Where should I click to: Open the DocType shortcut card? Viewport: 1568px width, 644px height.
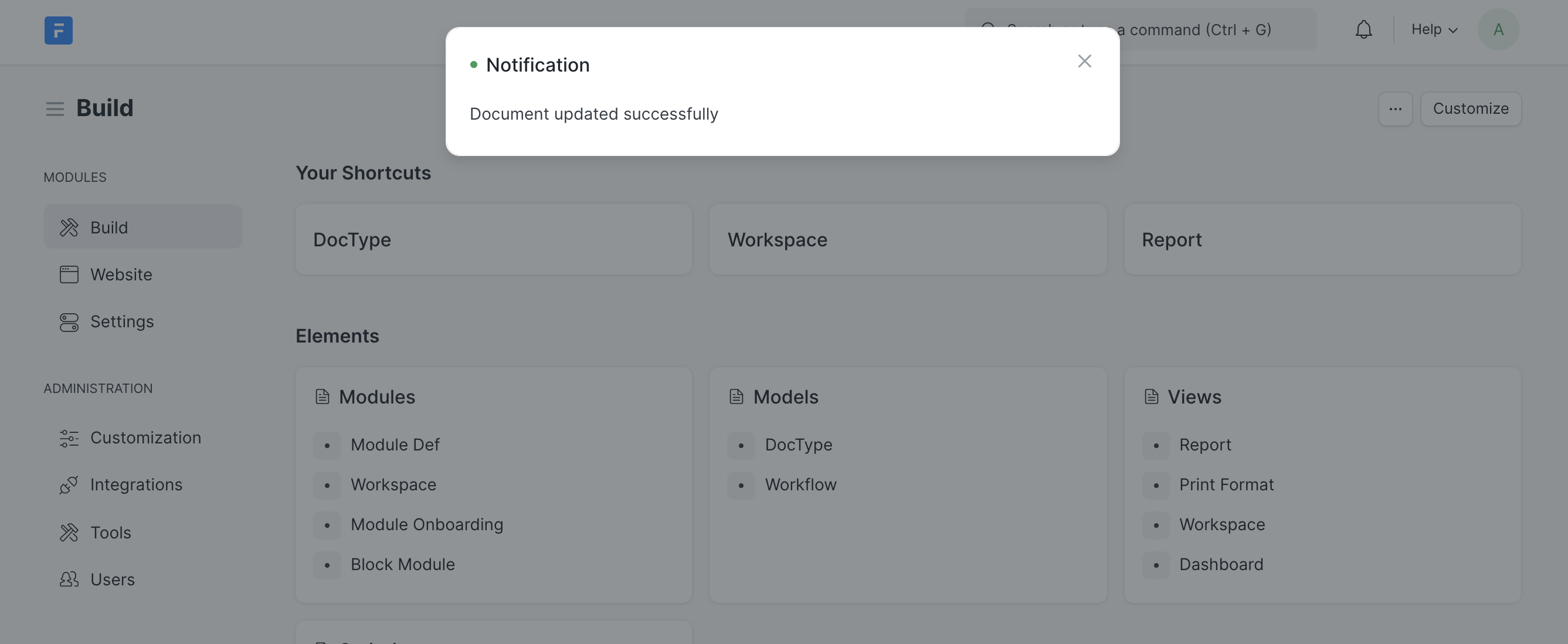(493, 239)
